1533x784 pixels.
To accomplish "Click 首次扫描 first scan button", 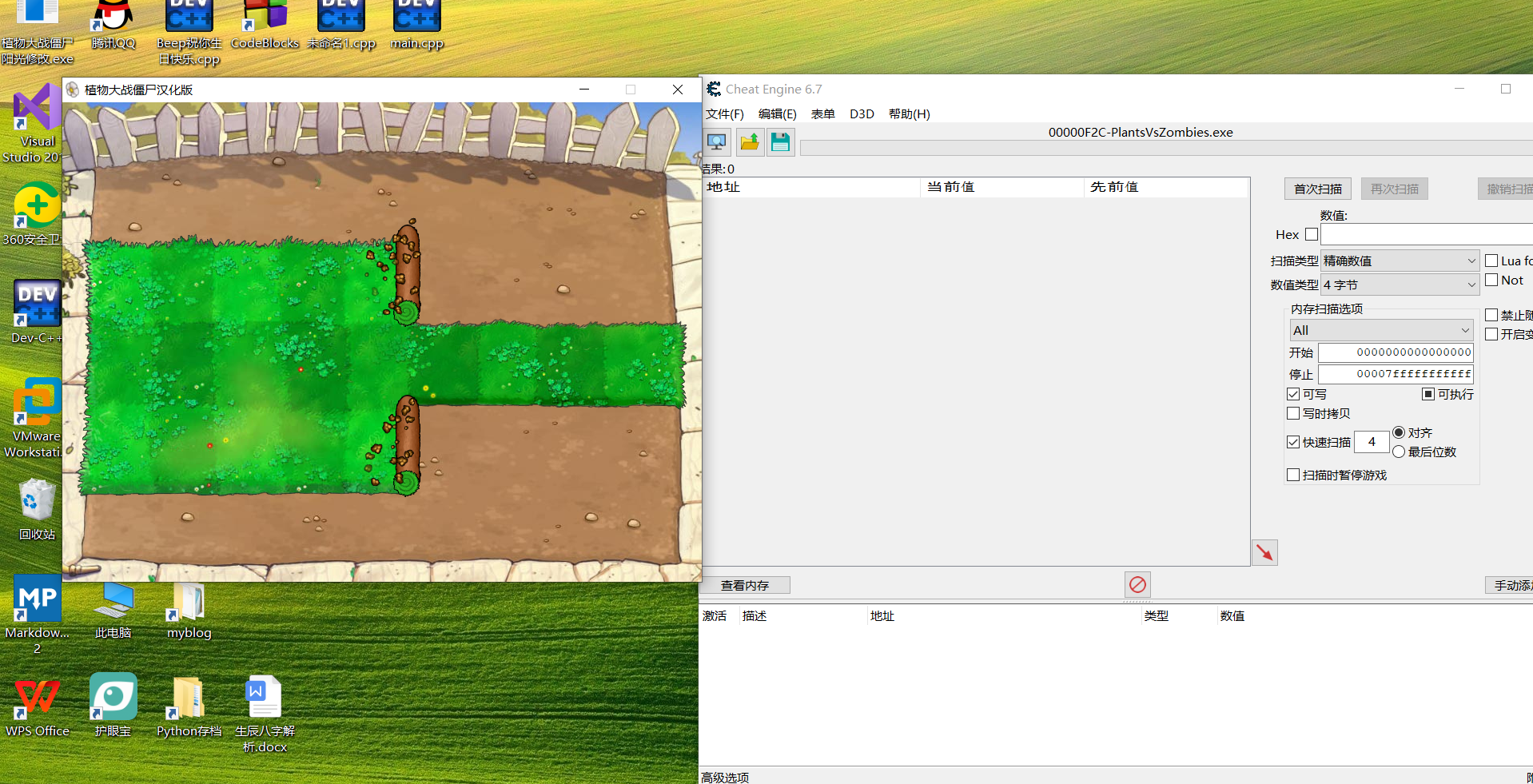I will click(x=1318, y=189).
